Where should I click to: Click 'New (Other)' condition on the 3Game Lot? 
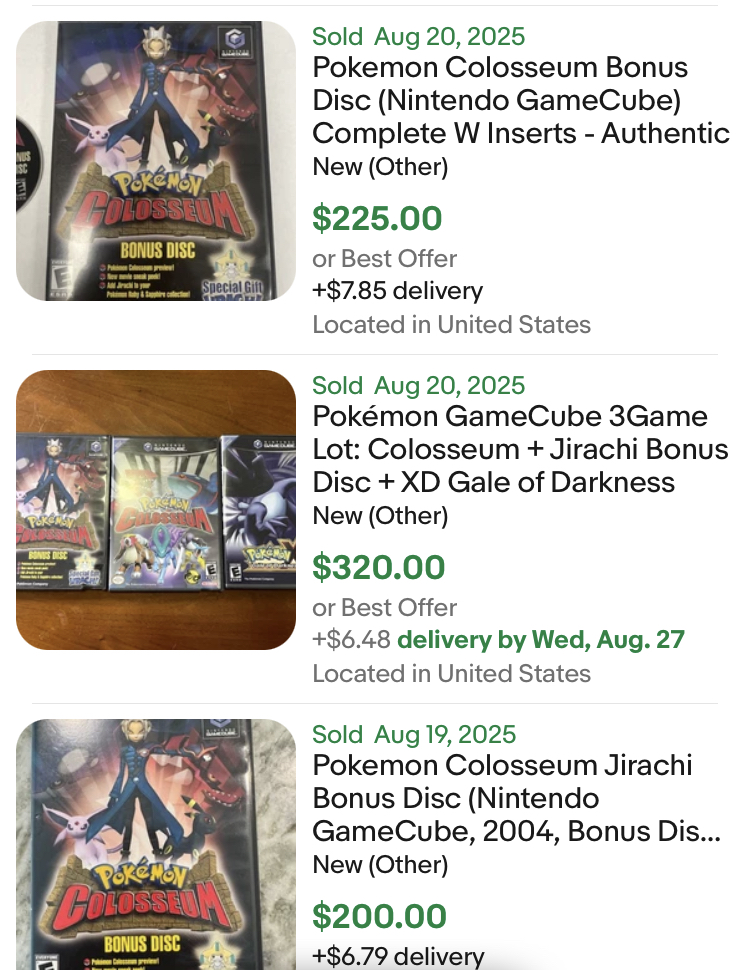pyautogui.click(x=381, y=515)
